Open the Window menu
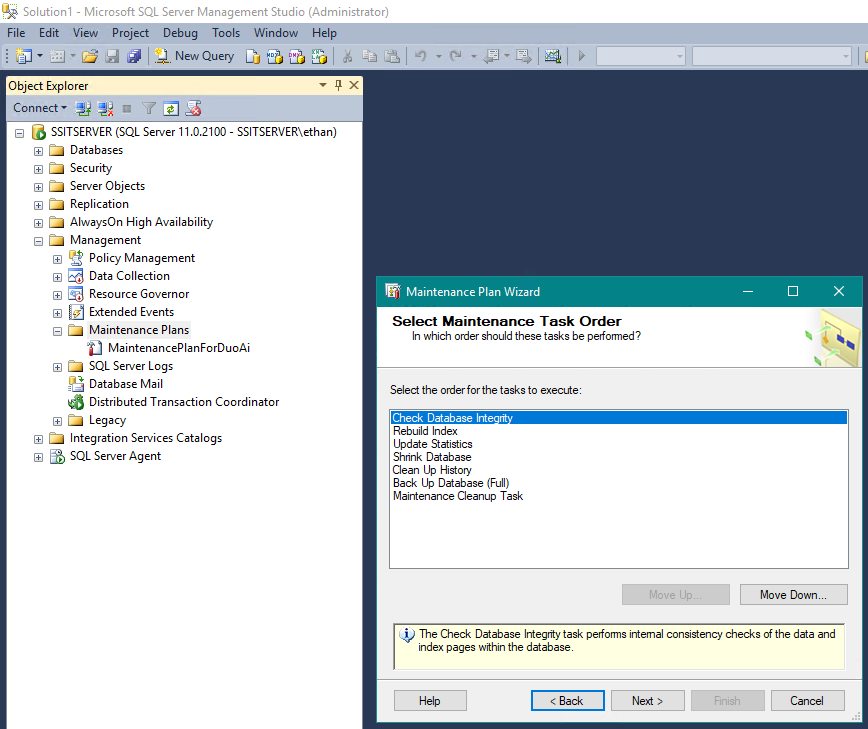Image resolution: width=868 pixels, height=729 pixels. [x=276, y=33]
